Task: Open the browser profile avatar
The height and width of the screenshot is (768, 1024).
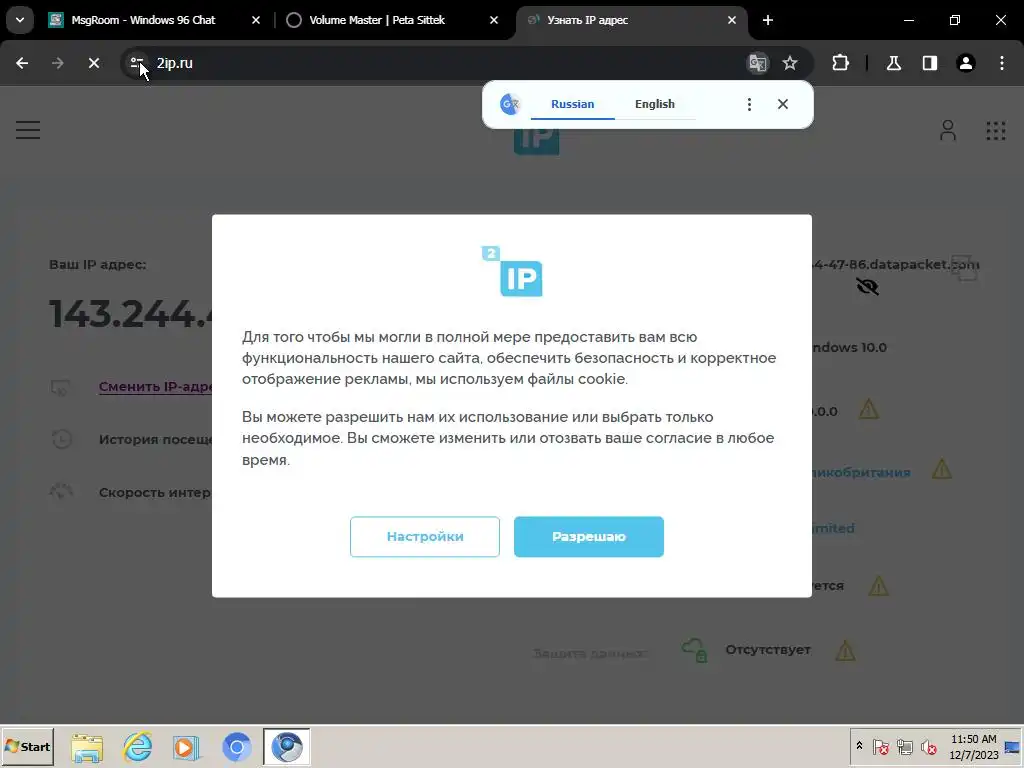Action: [966, 63]
